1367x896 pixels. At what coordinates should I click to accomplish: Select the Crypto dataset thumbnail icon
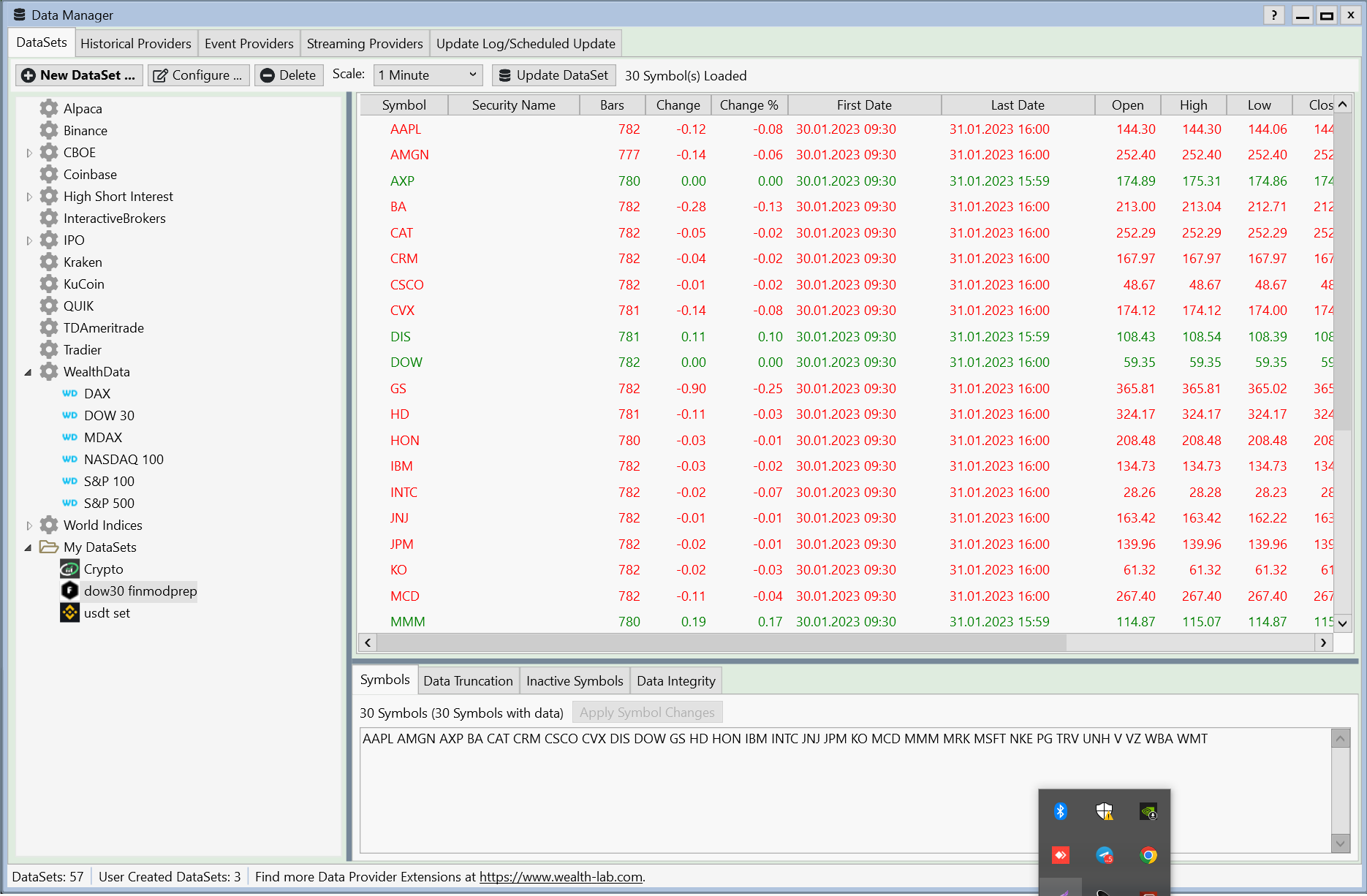click(69, 569)
